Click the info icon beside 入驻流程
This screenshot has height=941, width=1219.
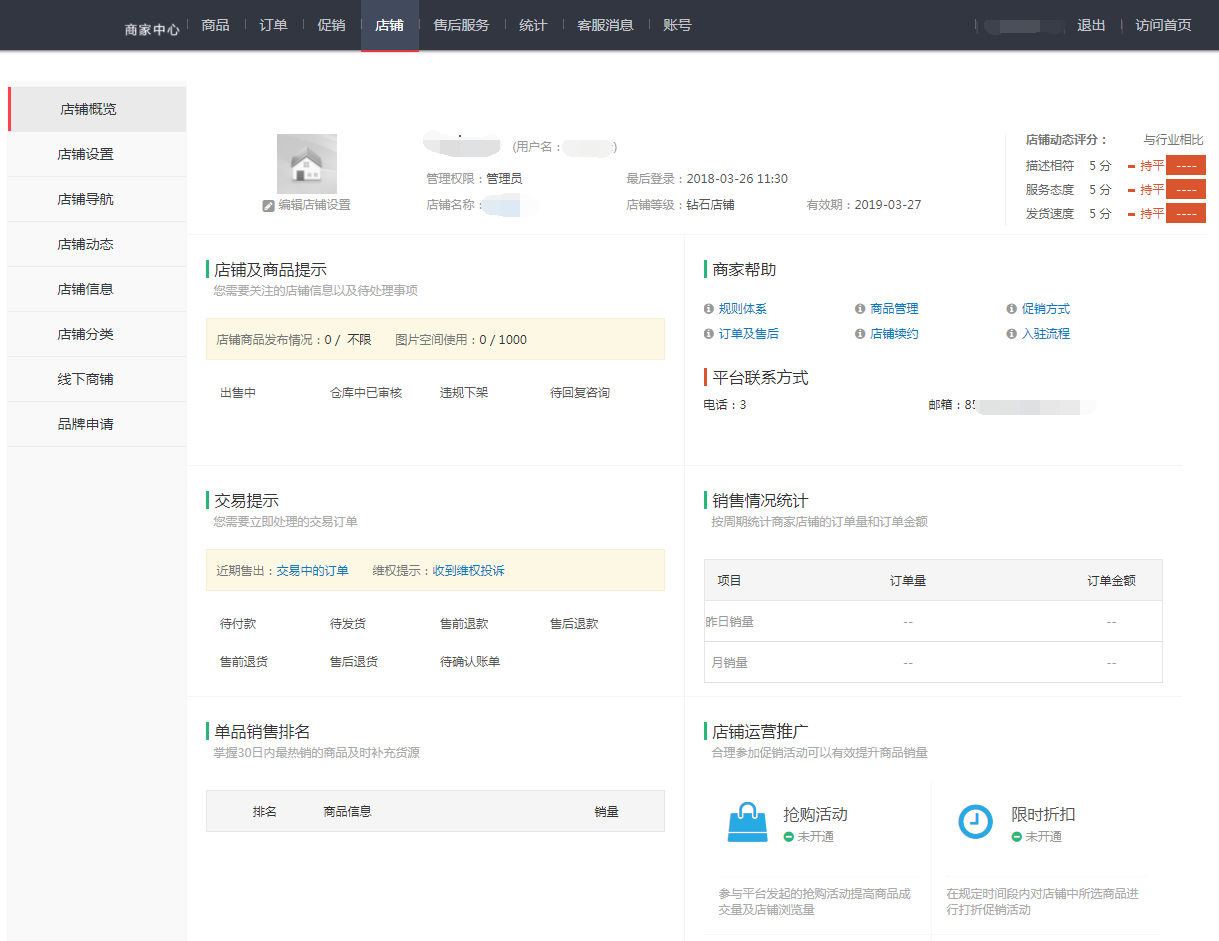click(x=1012, y=334)
